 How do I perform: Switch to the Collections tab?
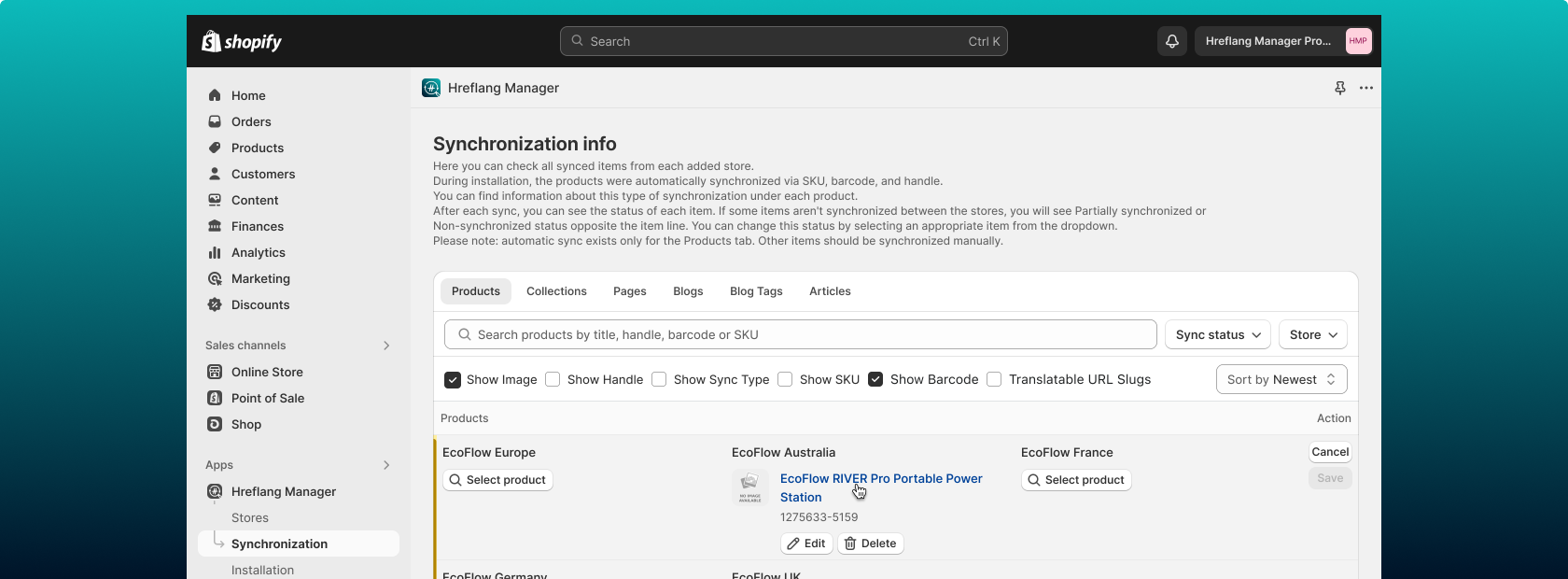click(556, 291)
